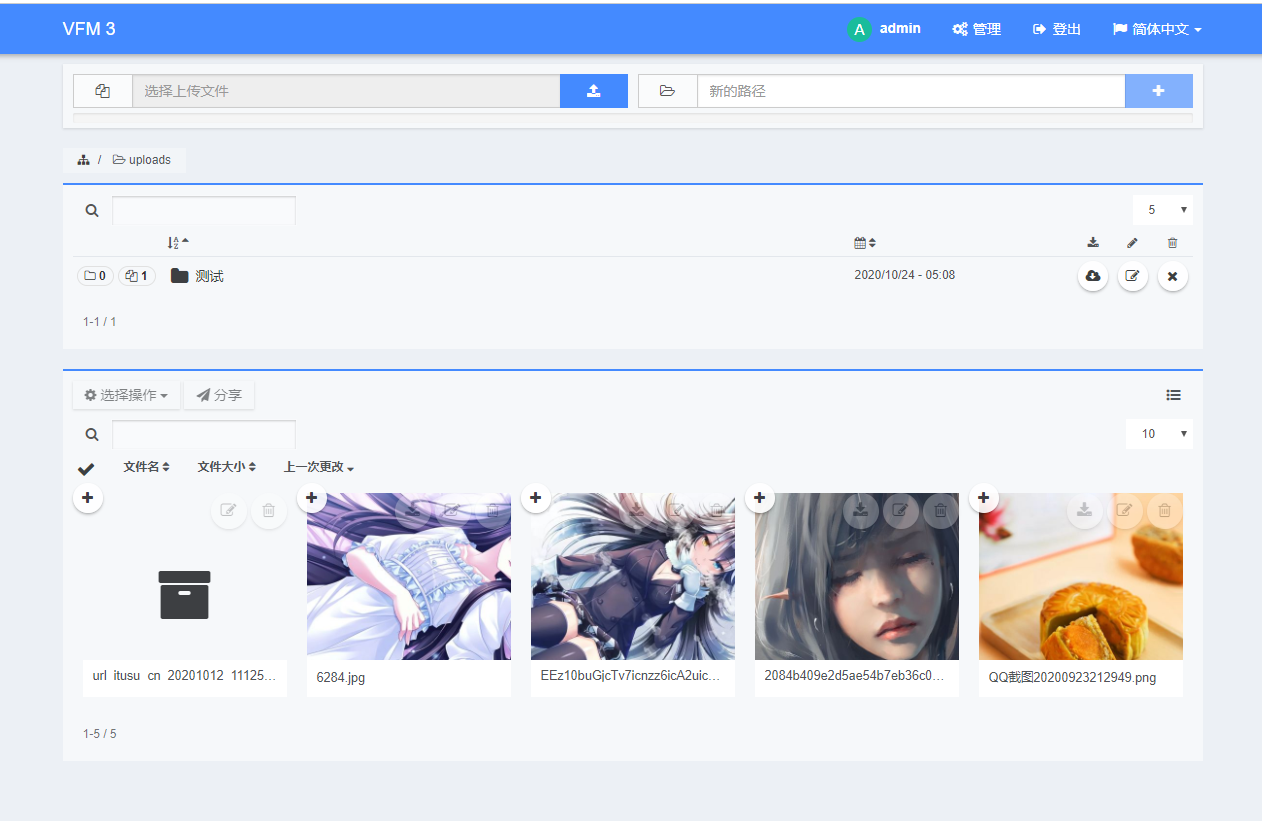Click the open-folder icon beside new path
Image resolution: width=1262 pixels, height=821 pixels.
668,91
